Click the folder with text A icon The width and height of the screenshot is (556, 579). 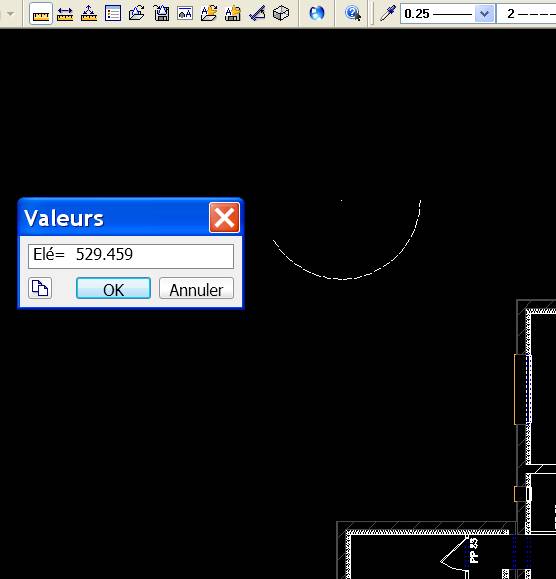pos(209,14)
